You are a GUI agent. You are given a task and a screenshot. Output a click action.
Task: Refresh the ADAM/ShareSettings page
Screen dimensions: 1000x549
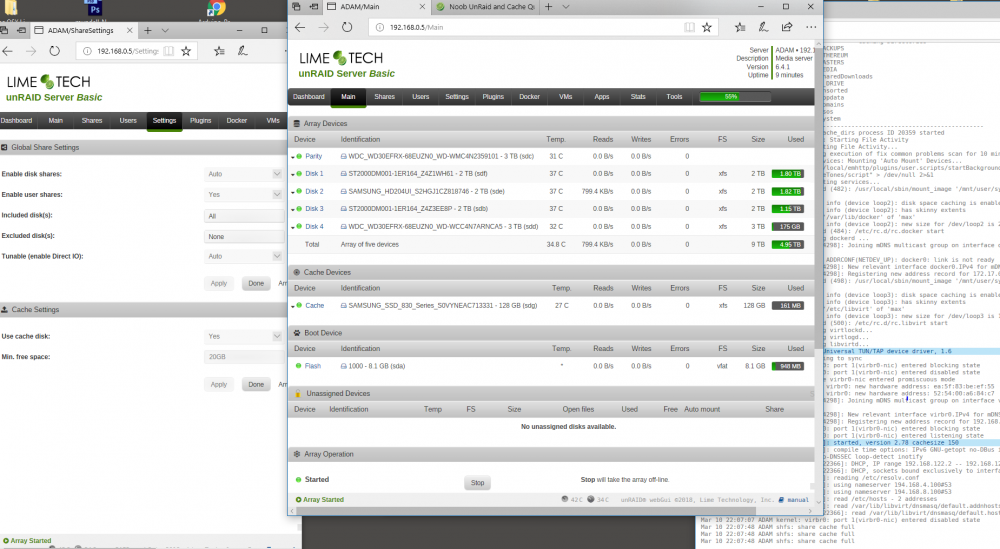pos(55,51)
